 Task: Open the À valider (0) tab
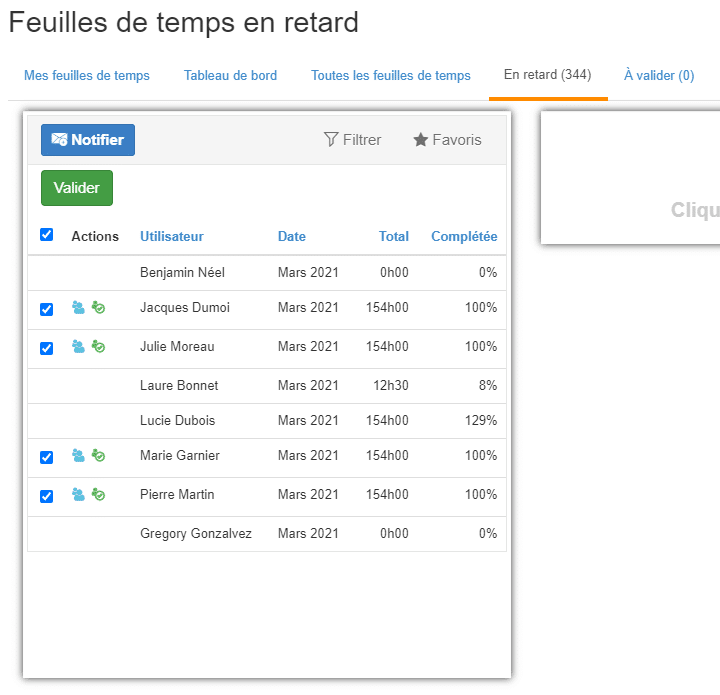(x=658, y=75)
